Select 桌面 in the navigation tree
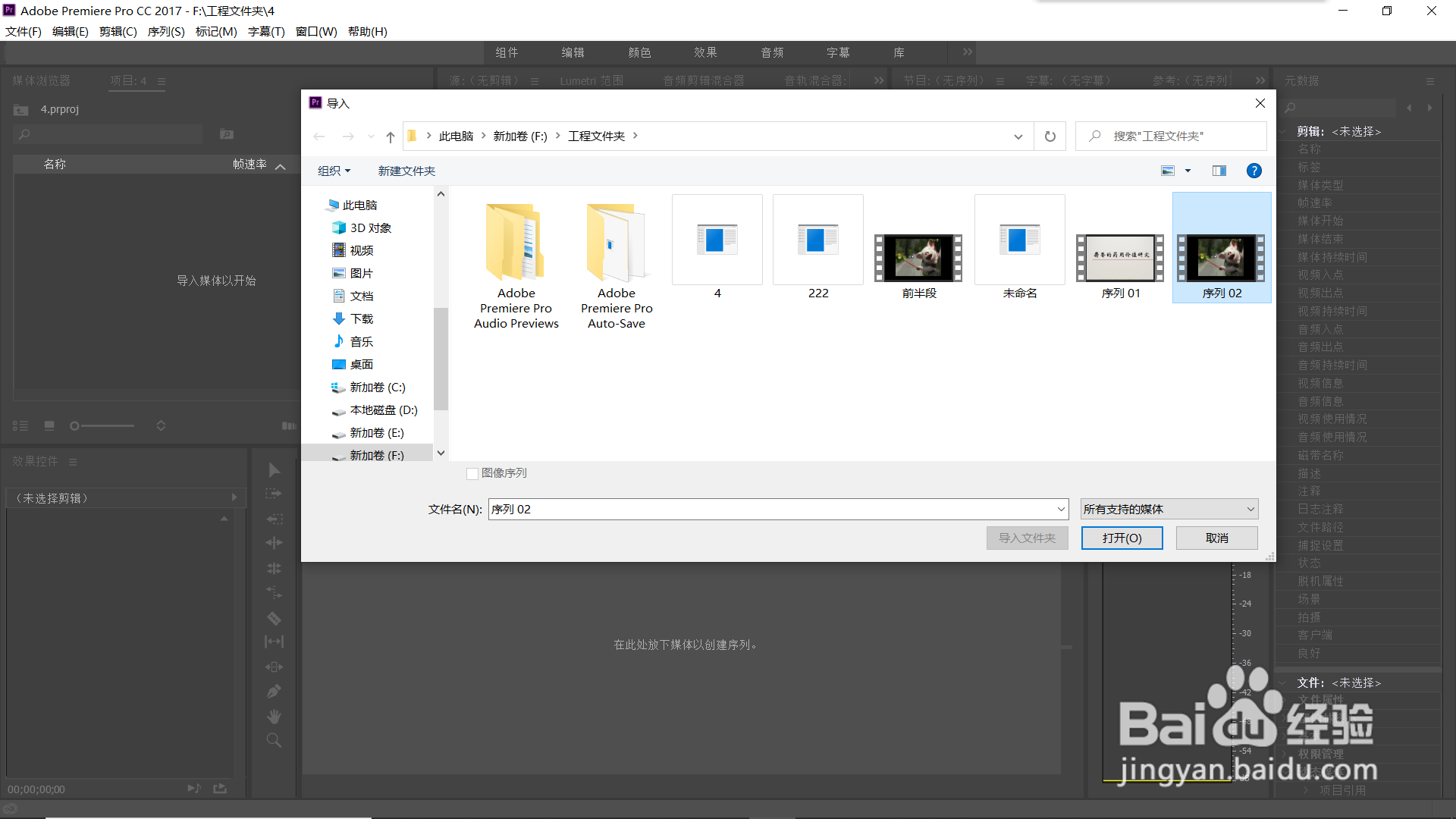This screenshot has height=819, width=1456. (x=361, y=364)
